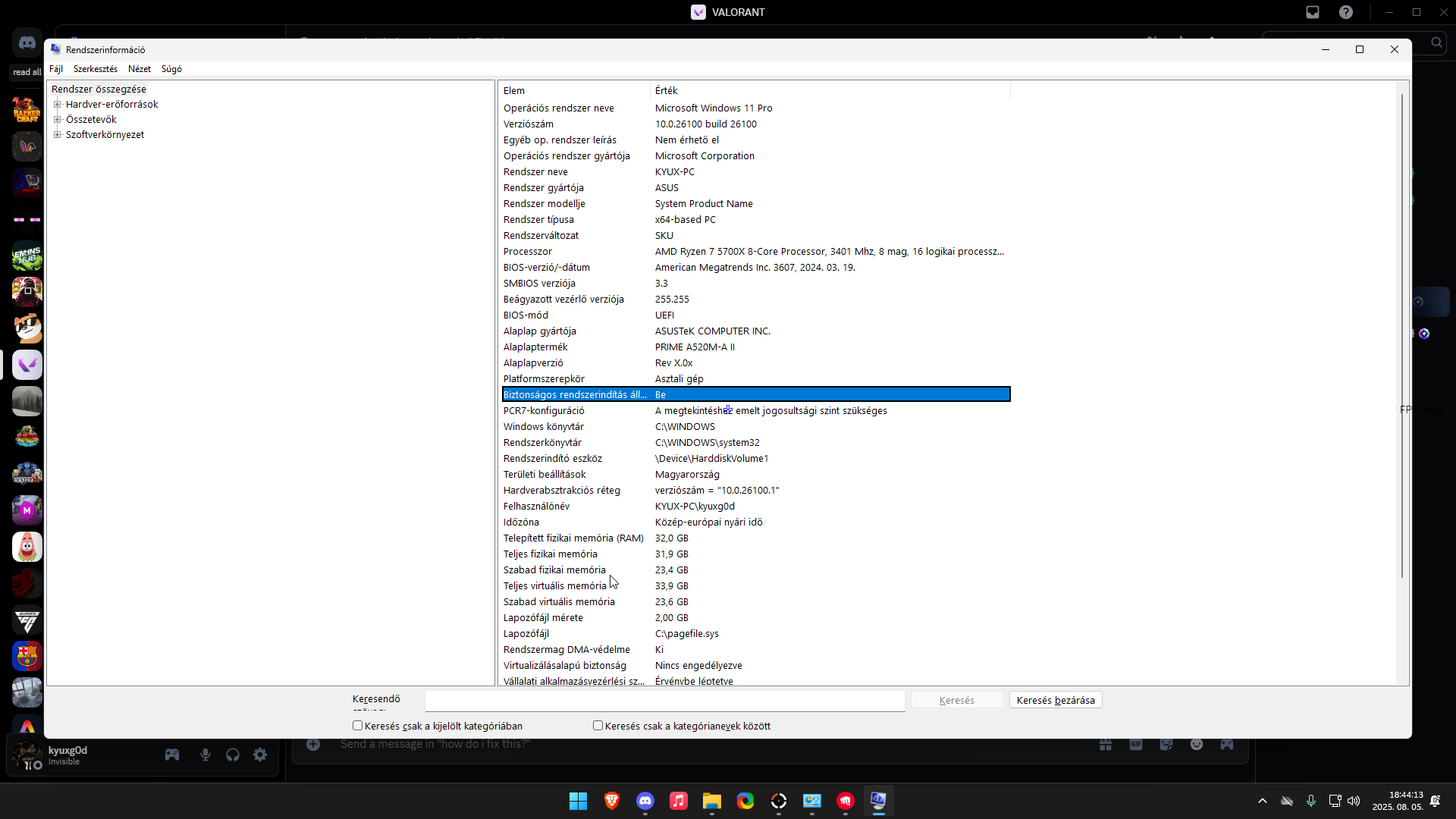Click emoji picker in Discord message bar

tap(1197, 745)
